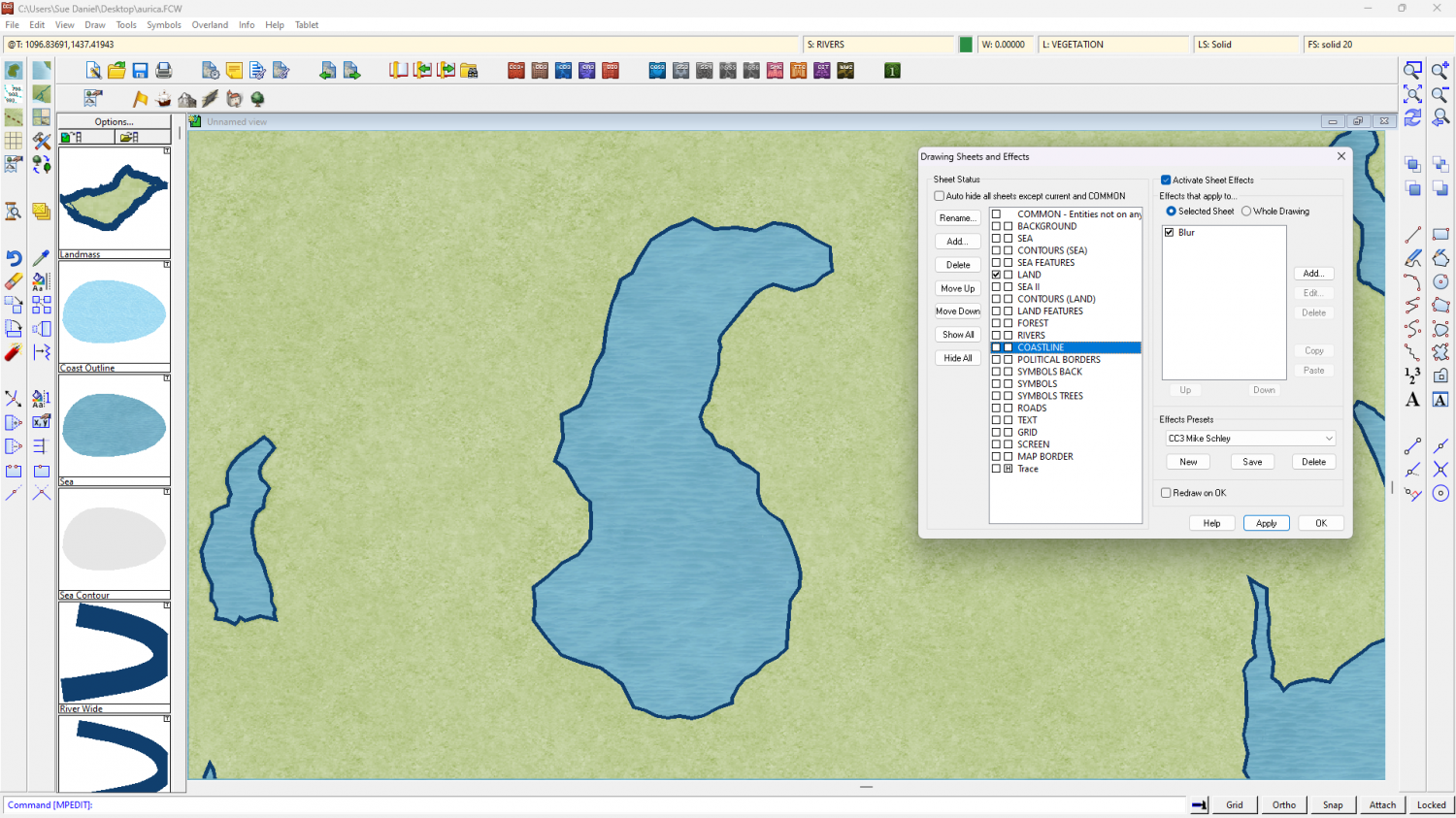The image size is (1456, 818).
Task: Click OK in Drawing Sheets dialog
Action: tap(1321, 523)
